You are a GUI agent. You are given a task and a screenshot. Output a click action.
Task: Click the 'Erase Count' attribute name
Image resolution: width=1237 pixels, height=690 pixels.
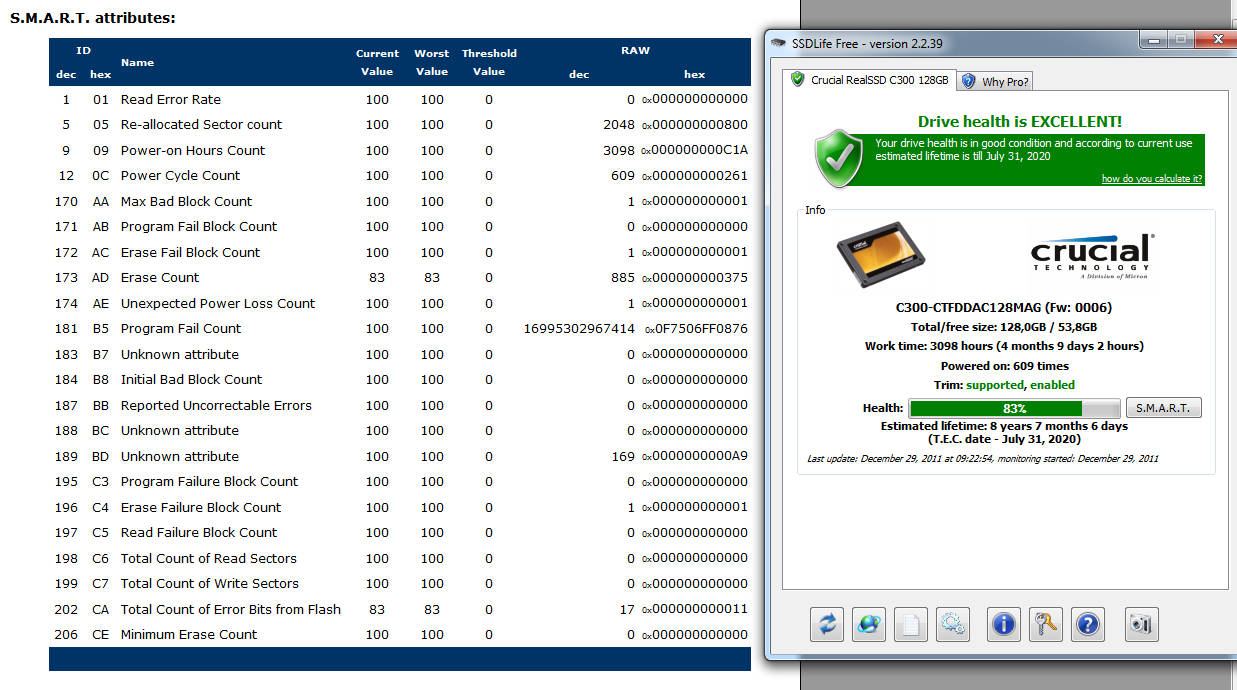point(160,278)
